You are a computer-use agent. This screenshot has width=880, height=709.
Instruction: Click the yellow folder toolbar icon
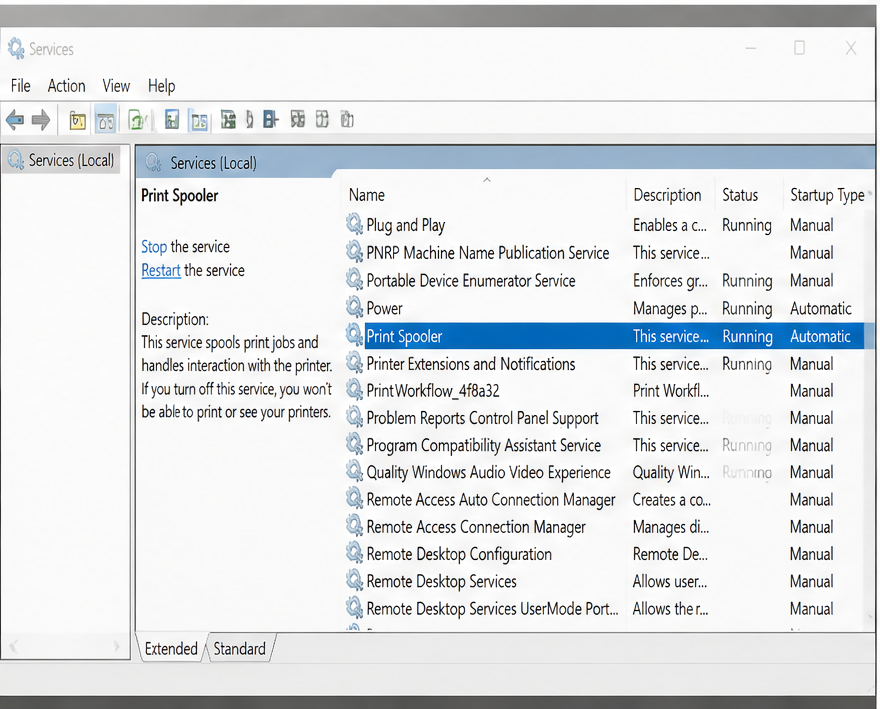coord(77,120)
